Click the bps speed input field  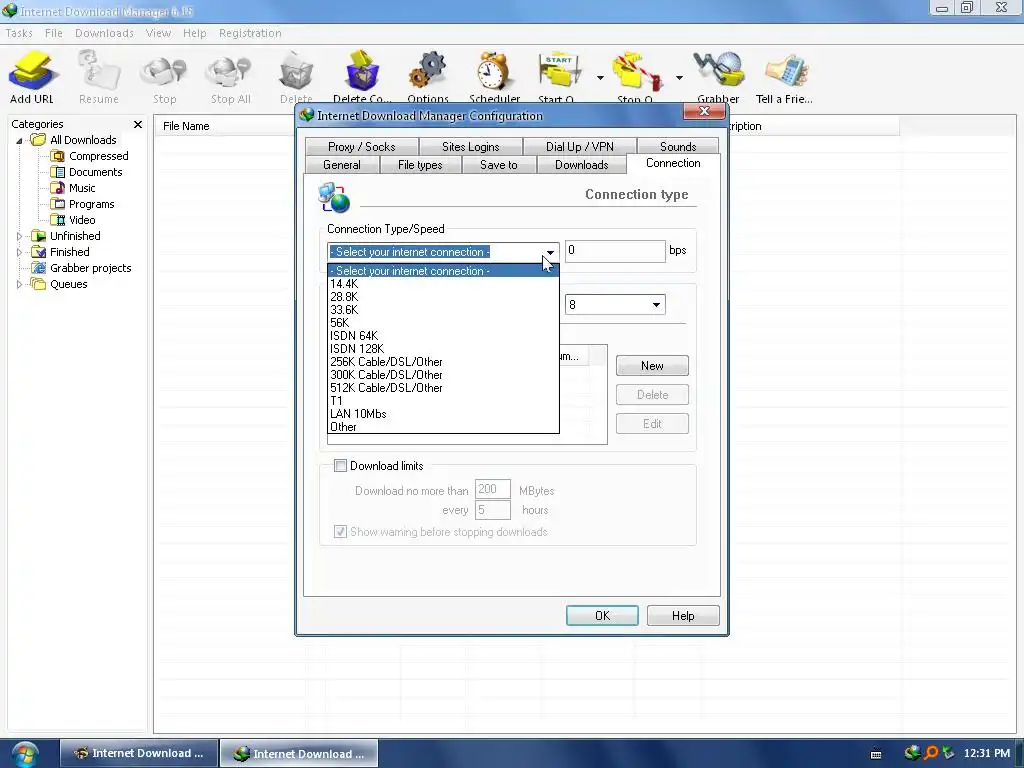pyautogui.click(x=615, y=251)
